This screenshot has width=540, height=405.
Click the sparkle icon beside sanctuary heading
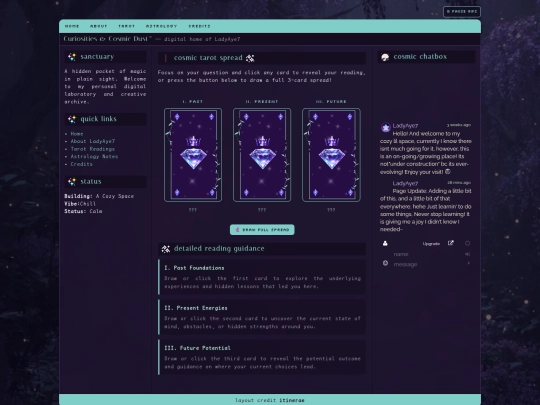pos(72,57)
